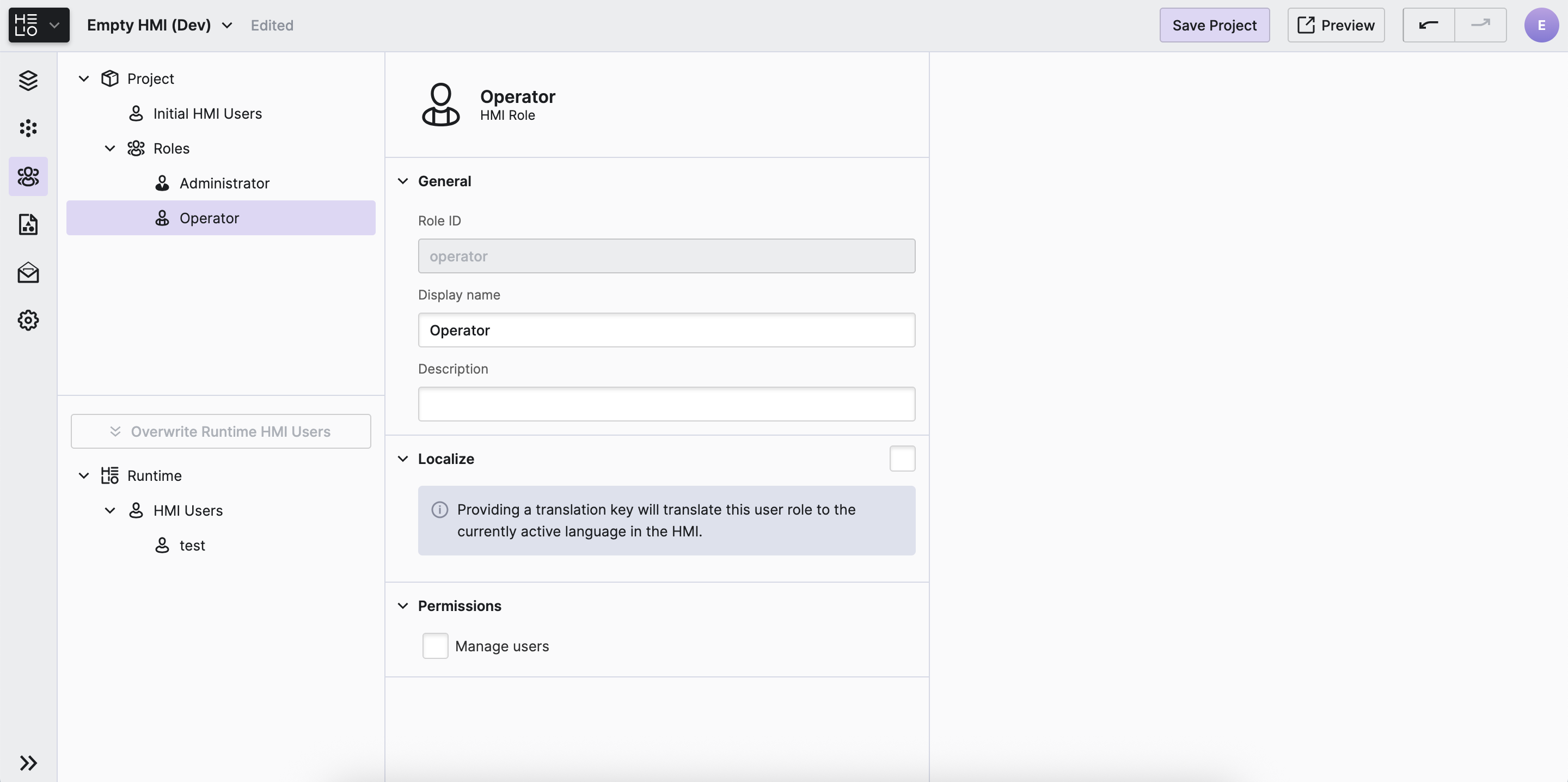Open the settings gear sidebar icon

[28, 320]
